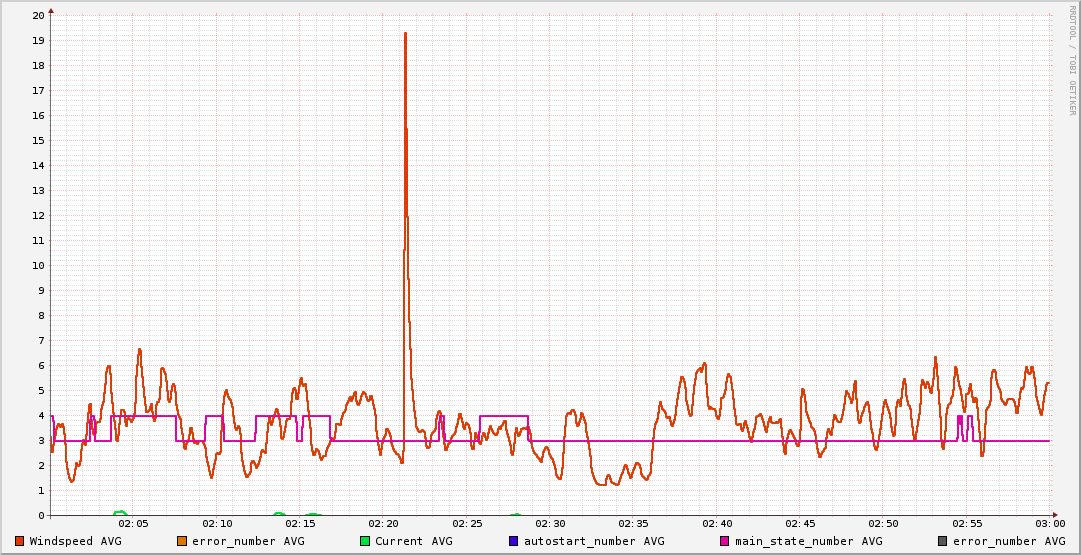The width and height of the screenshot is (1081, 555).
Task: Click the 03:00 time axis label
Action: point(1050,523)
